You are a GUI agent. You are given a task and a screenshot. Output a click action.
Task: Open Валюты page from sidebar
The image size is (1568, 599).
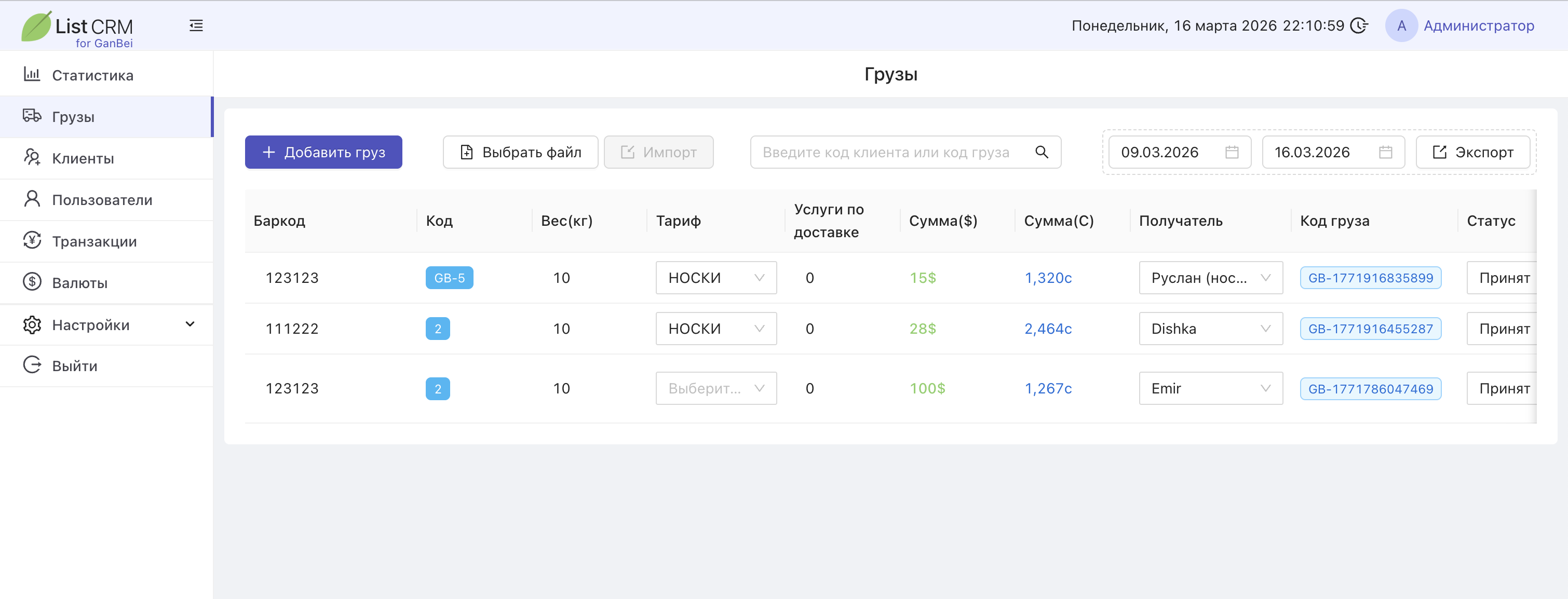tap(80, 283)
